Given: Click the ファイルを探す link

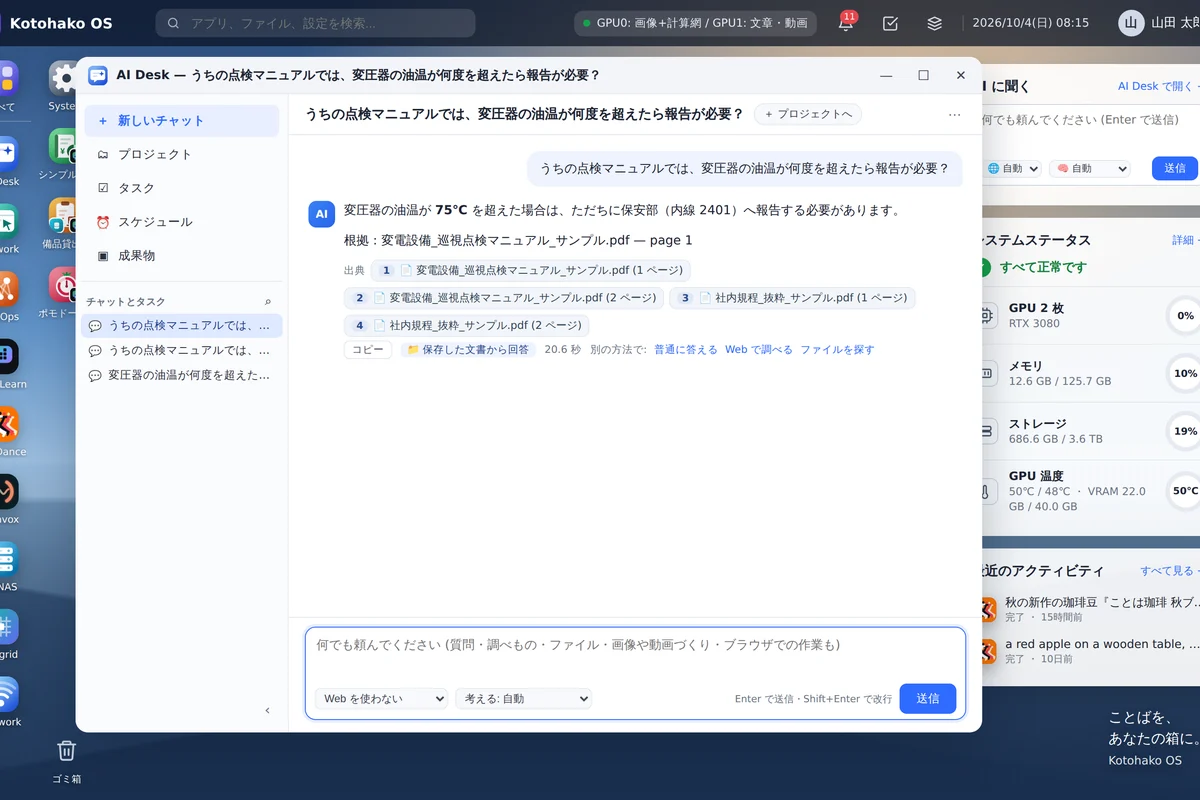Looking at the screenshot, I should coord(837,350).
